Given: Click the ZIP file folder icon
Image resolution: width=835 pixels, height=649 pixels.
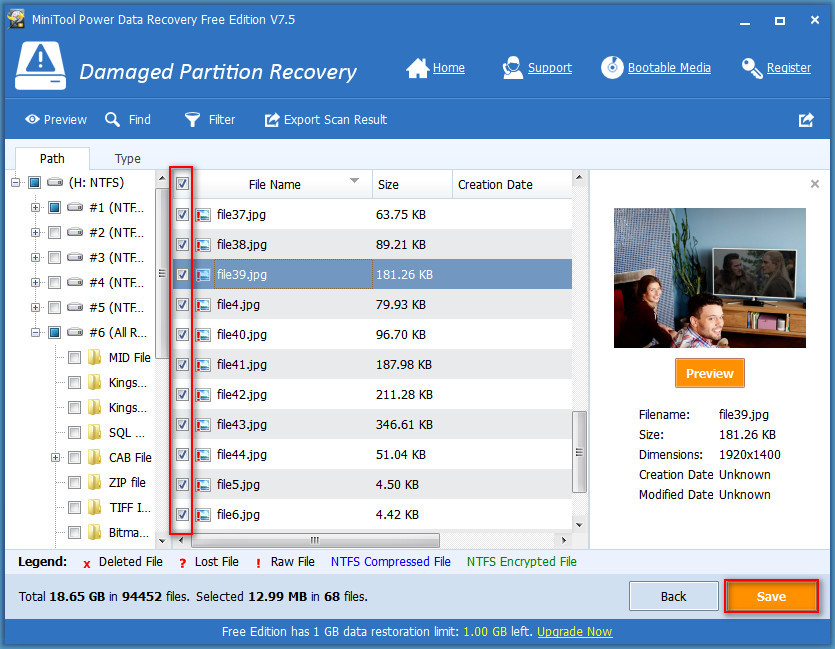Looking at the screenshot, I should pyautogui.click(x=94, y=482).
